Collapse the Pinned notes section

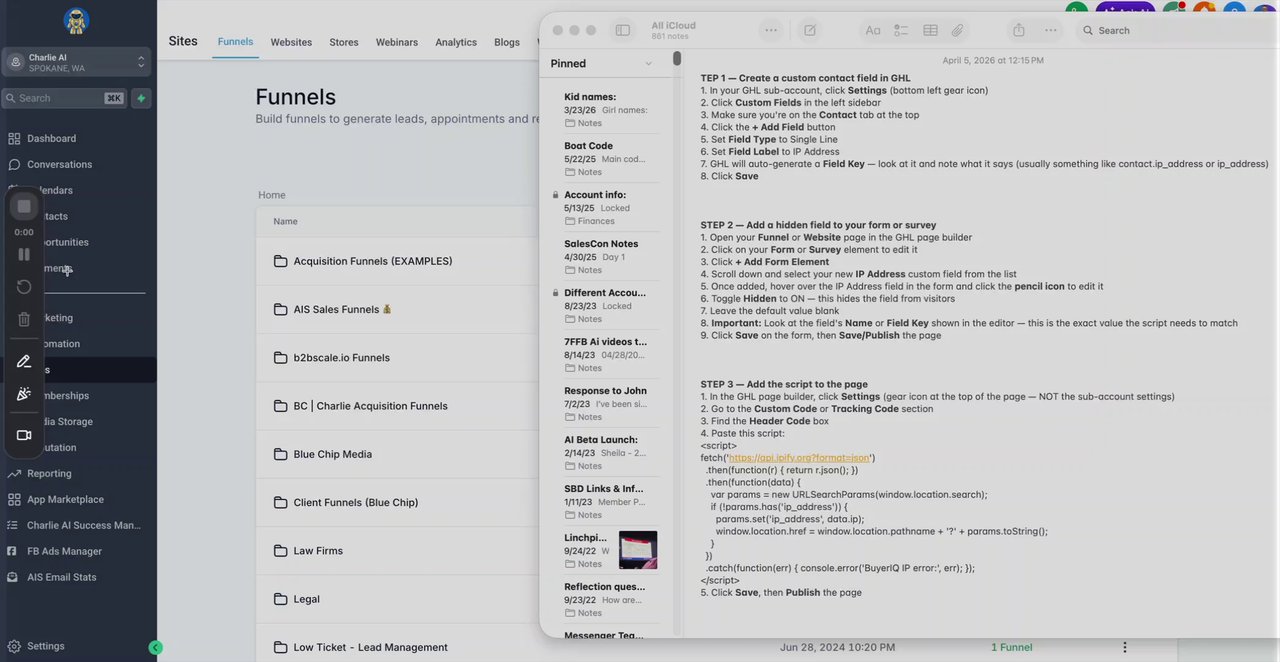point(648,64)
